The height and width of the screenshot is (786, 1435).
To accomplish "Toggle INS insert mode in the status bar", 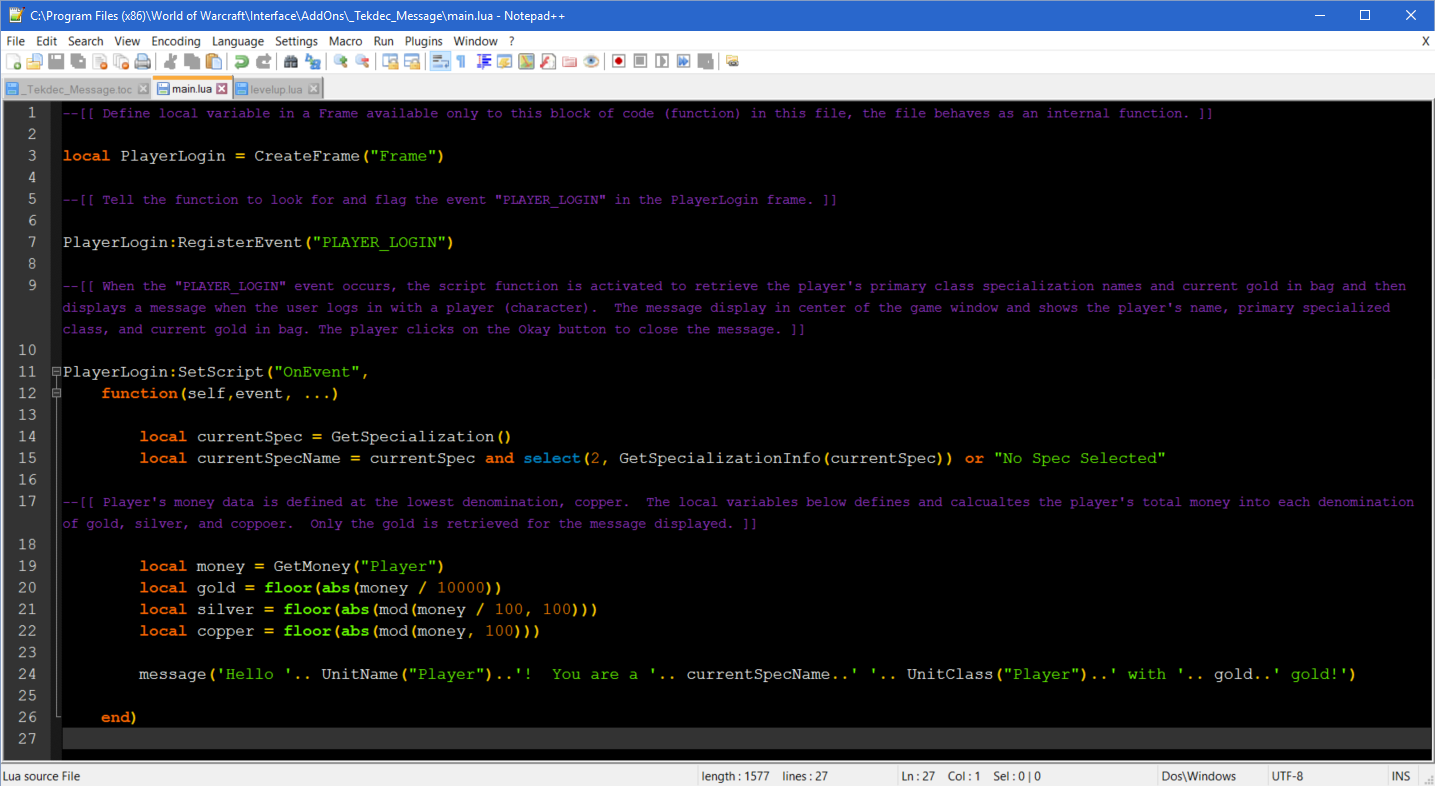I will tap(1400, 776).
